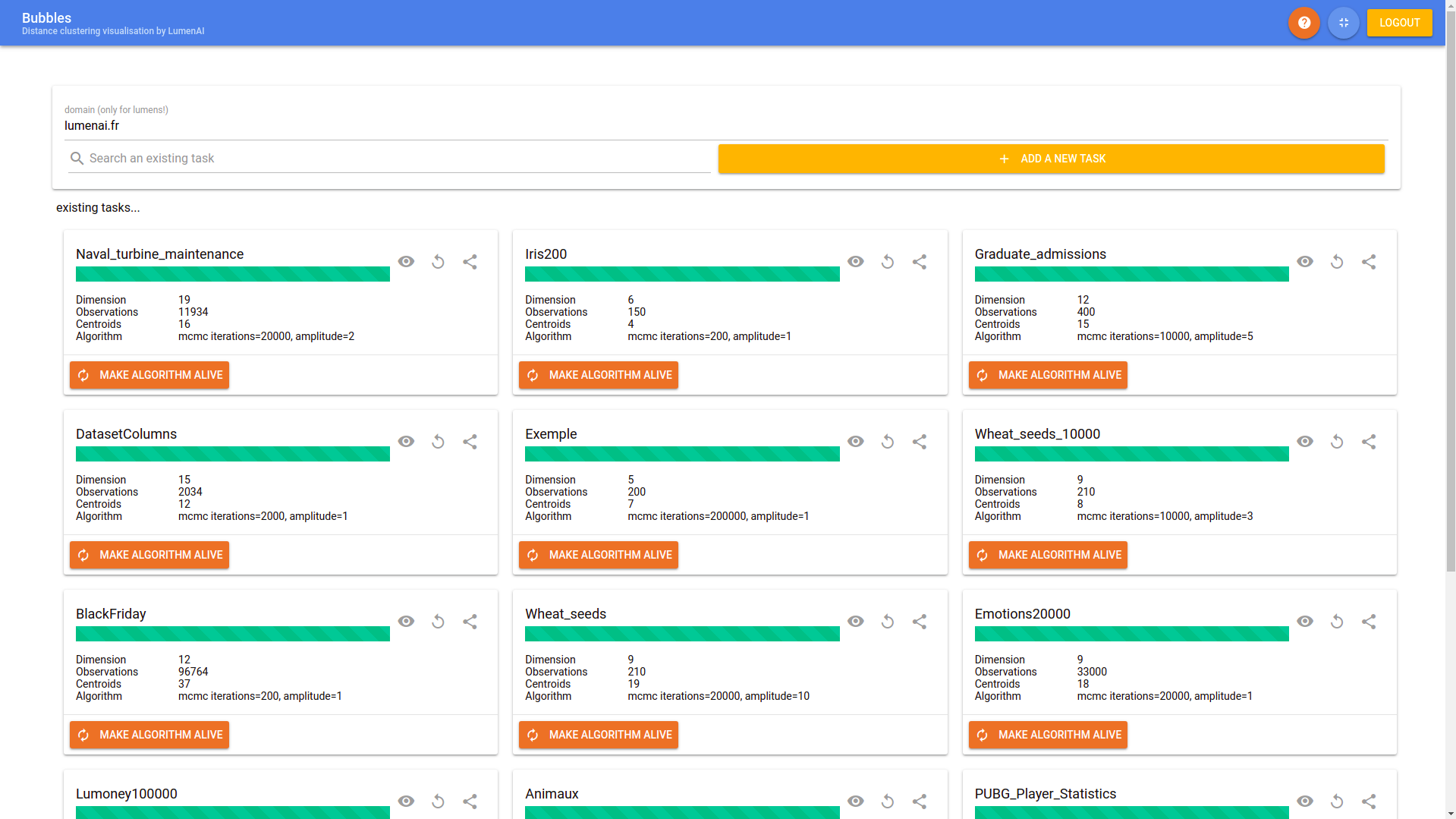Screen dimensions: 1456x819
Task: Click the fullscreen exit icon button
Action: click(x=1343, y=23)
